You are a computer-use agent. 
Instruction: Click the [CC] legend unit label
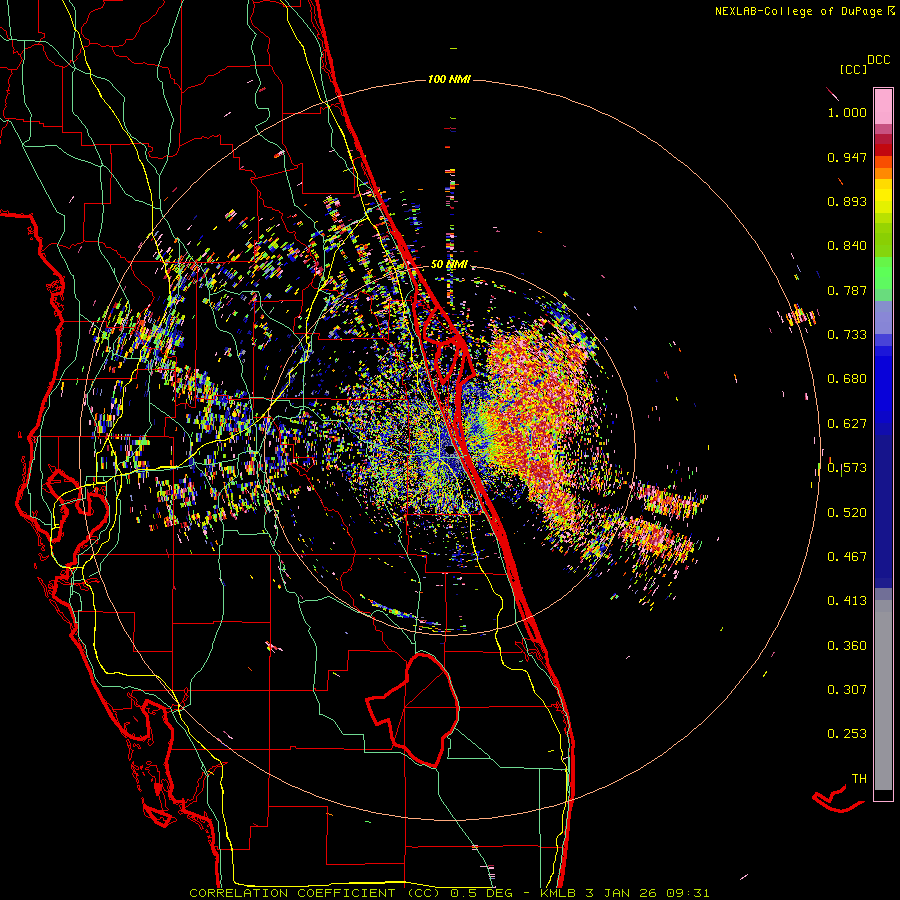853,70
